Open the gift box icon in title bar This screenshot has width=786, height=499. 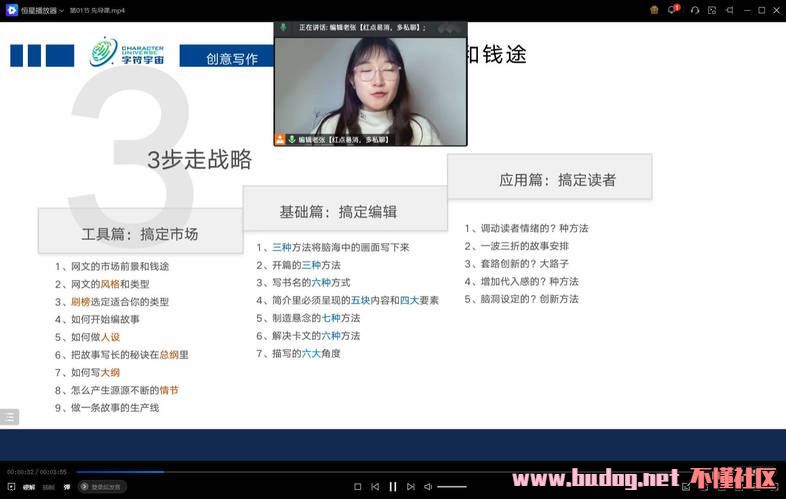(x=654, y=10)
